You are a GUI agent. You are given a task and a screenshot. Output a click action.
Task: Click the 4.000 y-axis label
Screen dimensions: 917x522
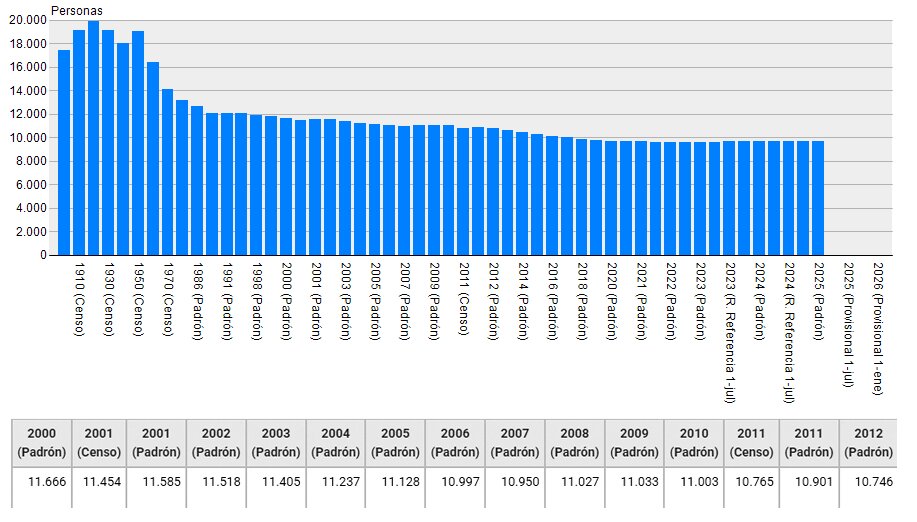click(x=31, y=208)
